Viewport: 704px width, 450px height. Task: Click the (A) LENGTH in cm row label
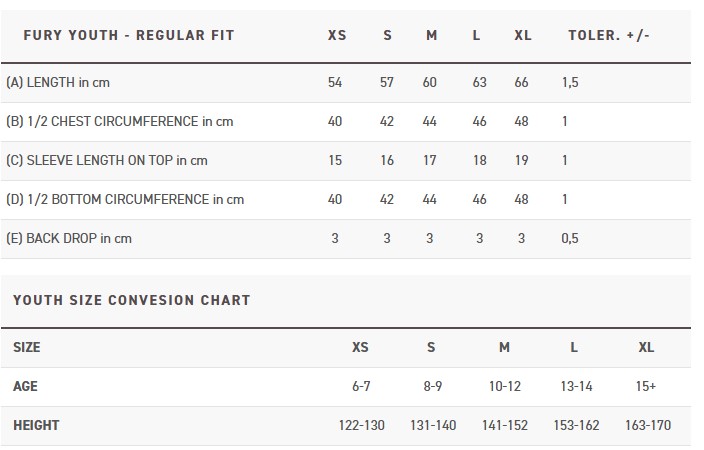(58, 83)
